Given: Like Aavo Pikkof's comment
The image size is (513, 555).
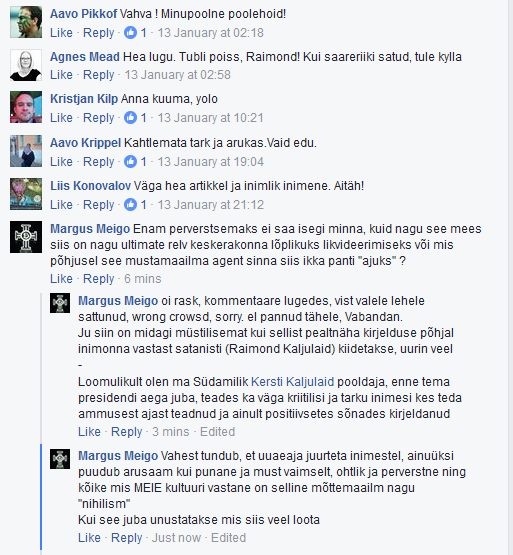Looking at the screenshot, I should [61, 33].
